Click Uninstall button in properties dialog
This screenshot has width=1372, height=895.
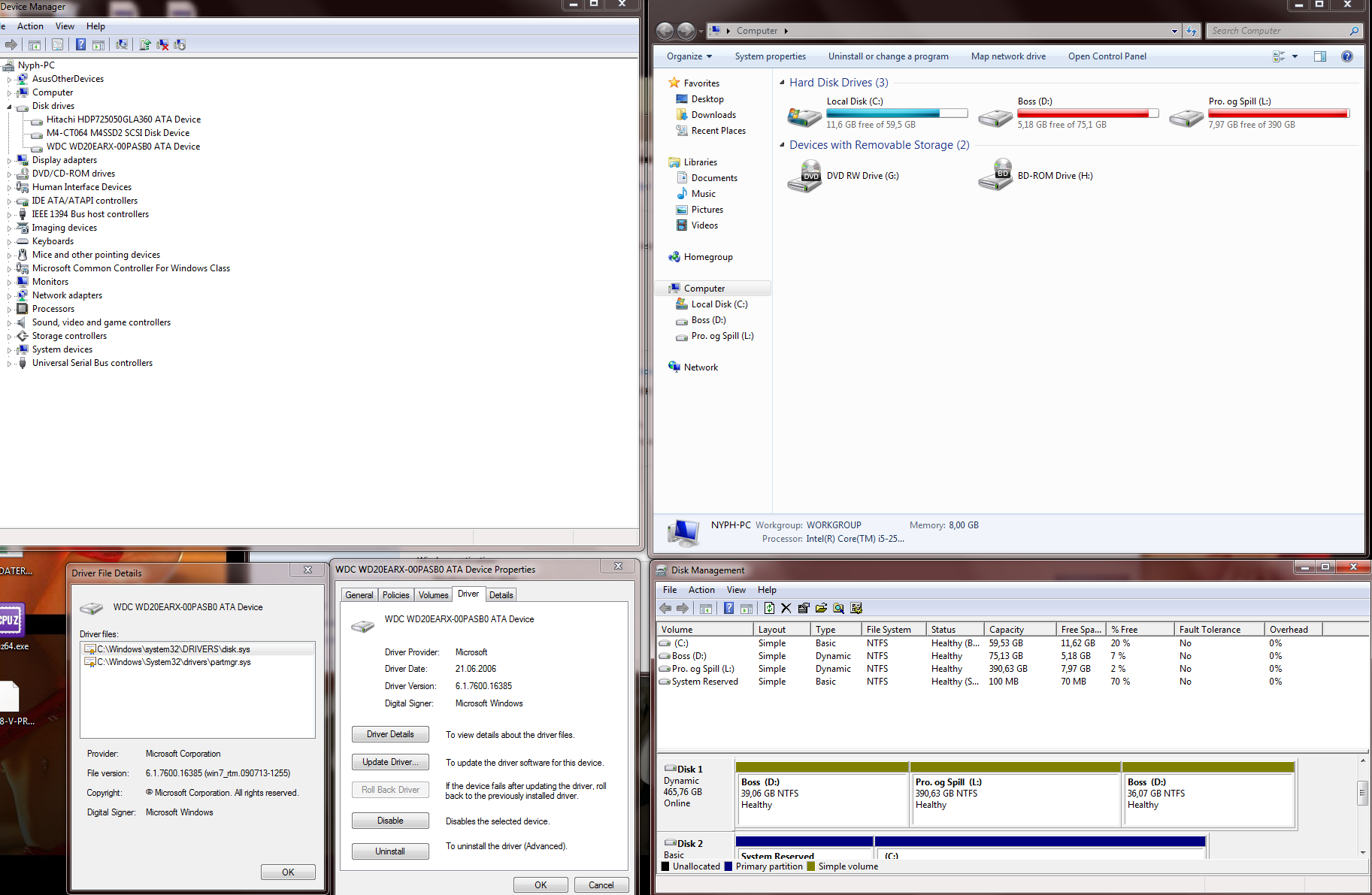point(390,851)
